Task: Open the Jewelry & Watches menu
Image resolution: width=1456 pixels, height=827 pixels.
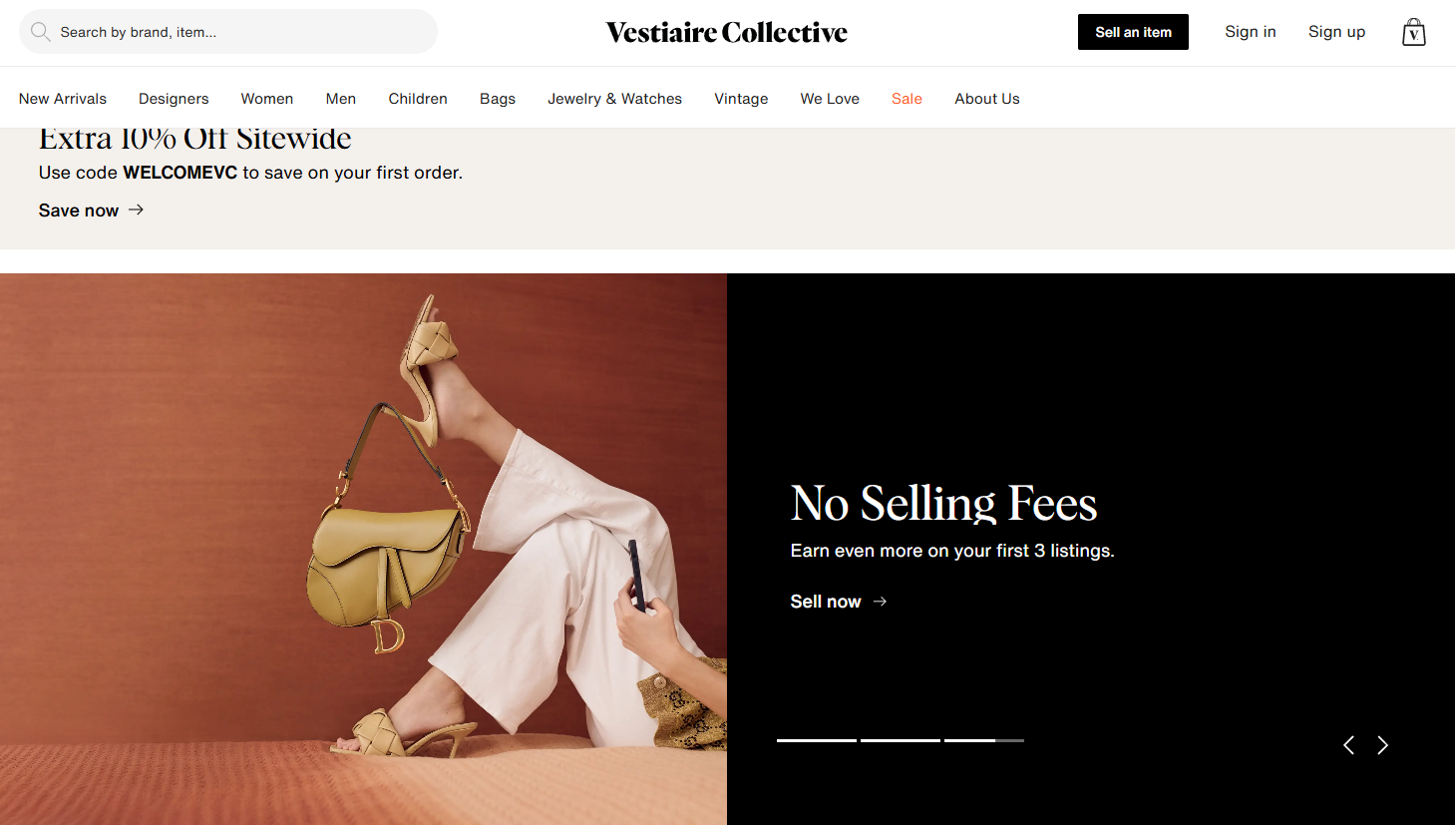Action: click(x=614, y=99)
